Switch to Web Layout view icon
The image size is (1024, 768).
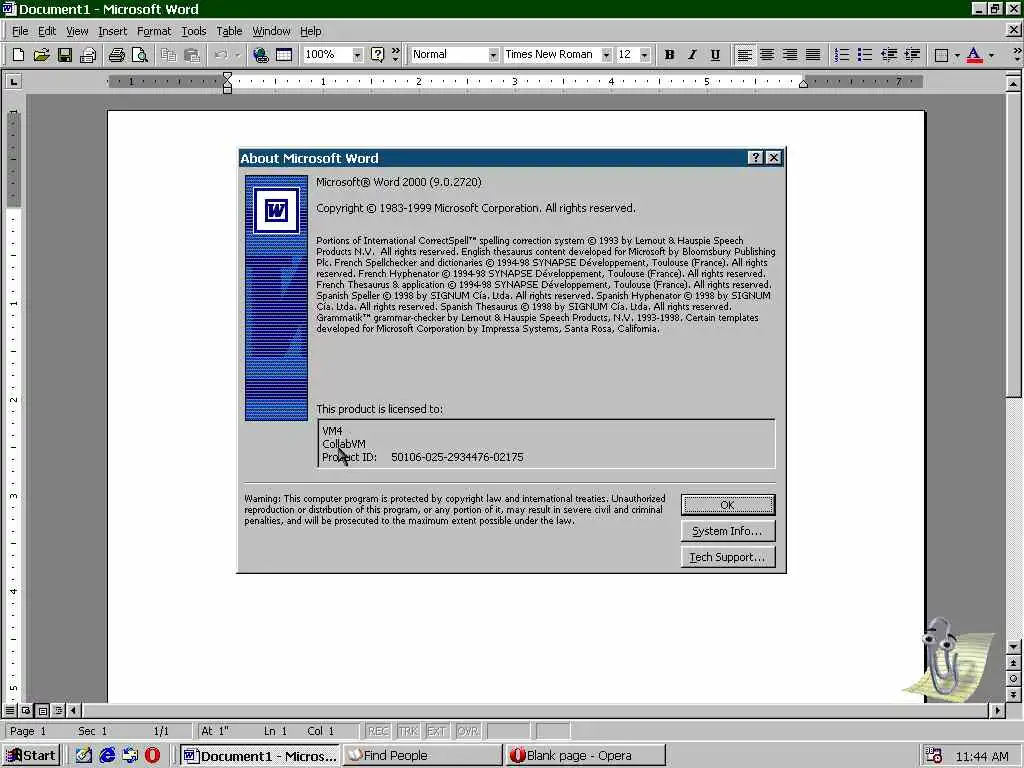(x=25, y=710)
